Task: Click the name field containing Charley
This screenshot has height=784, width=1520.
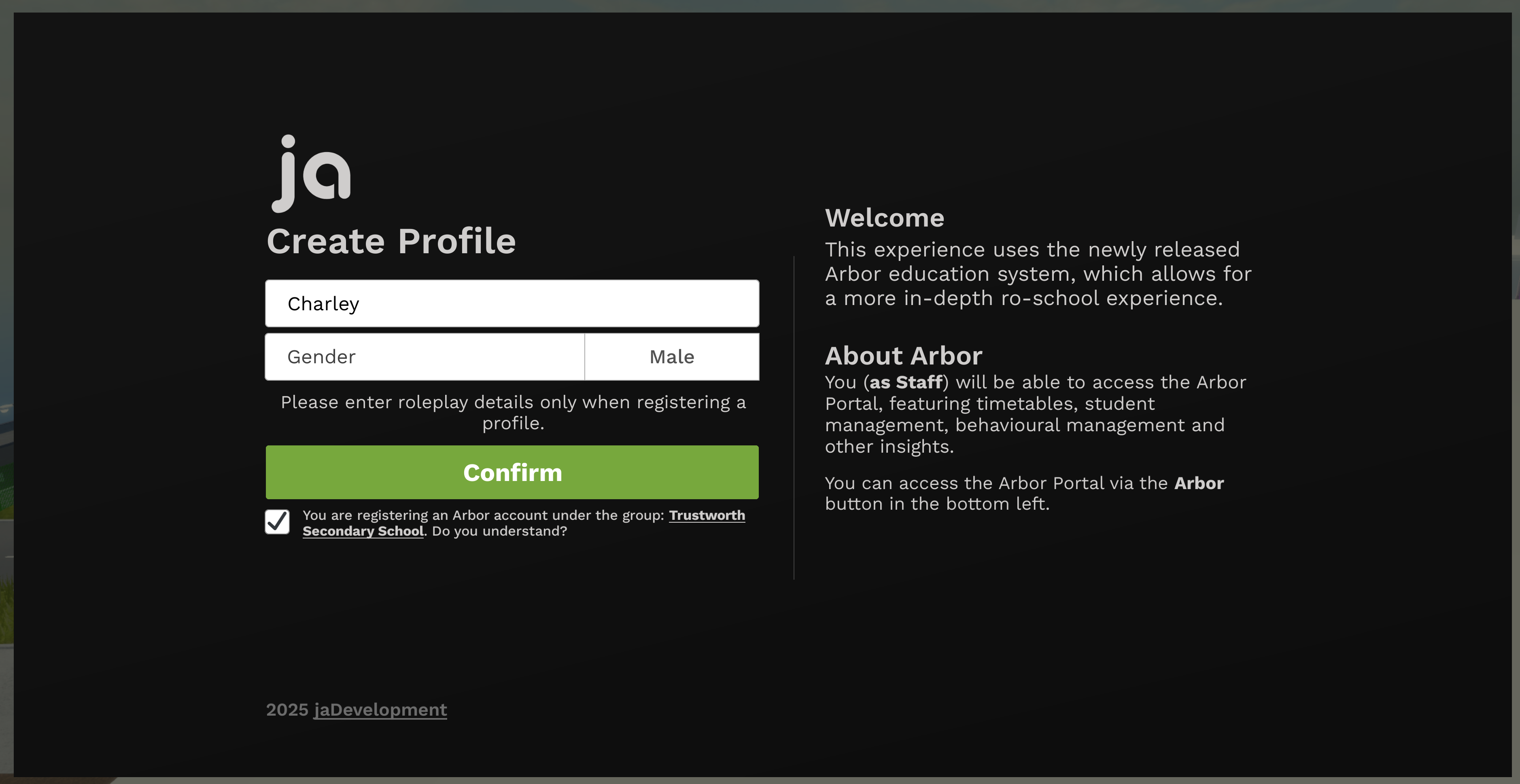Action: pyautogui.click(x=512, y=303)
